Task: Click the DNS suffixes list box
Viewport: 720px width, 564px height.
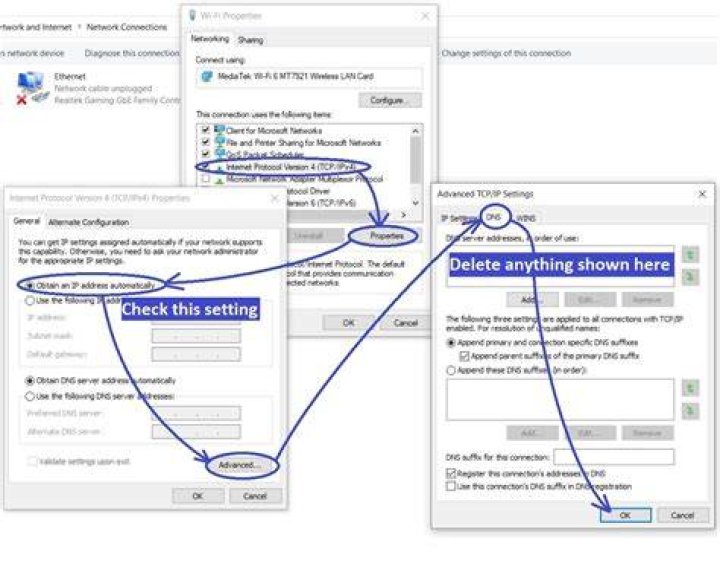Action: pyautogui.click(x=560, y=399)
